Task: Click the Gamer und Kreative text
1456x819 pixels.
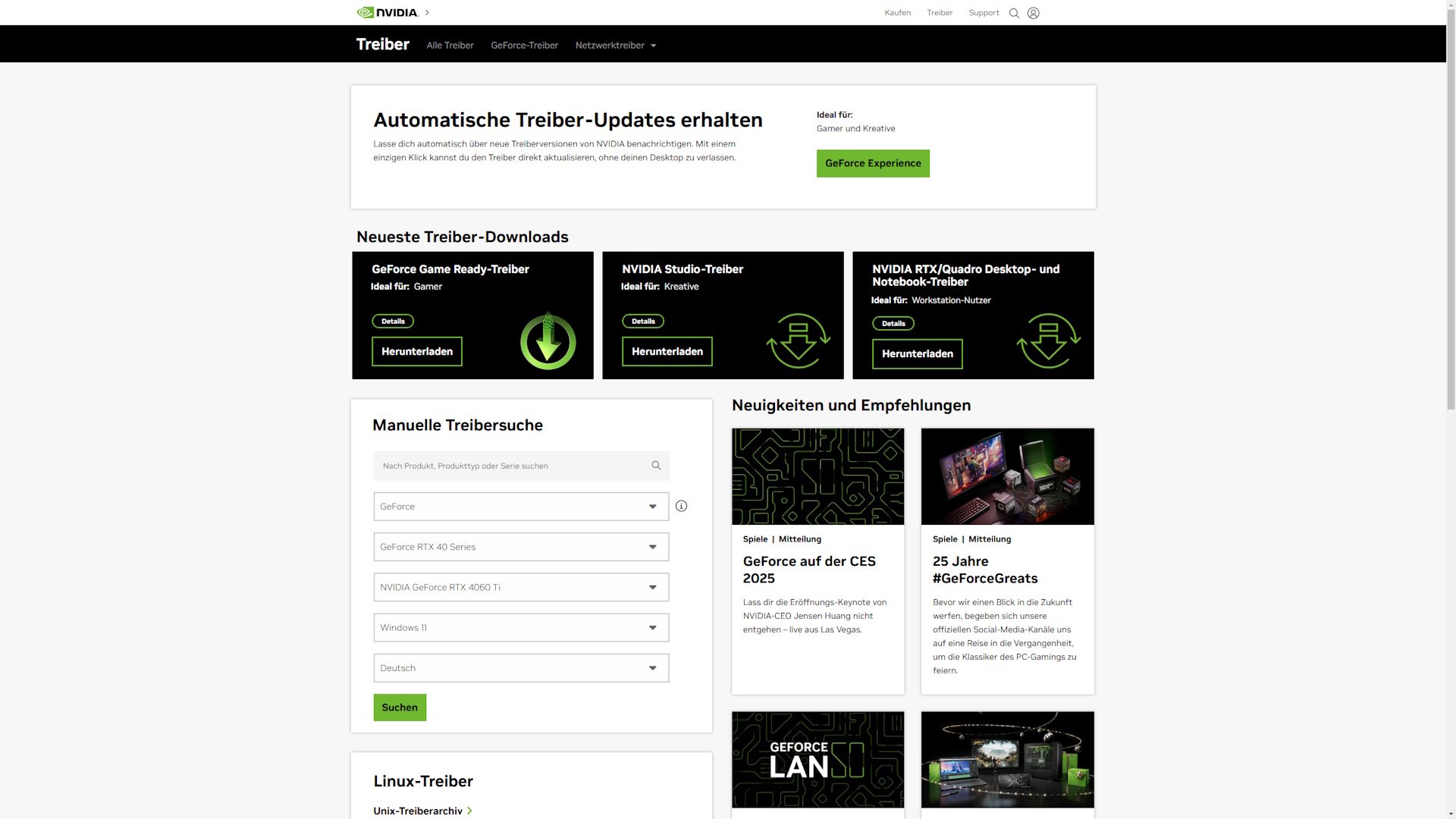Action: click(x=855, y=128)
